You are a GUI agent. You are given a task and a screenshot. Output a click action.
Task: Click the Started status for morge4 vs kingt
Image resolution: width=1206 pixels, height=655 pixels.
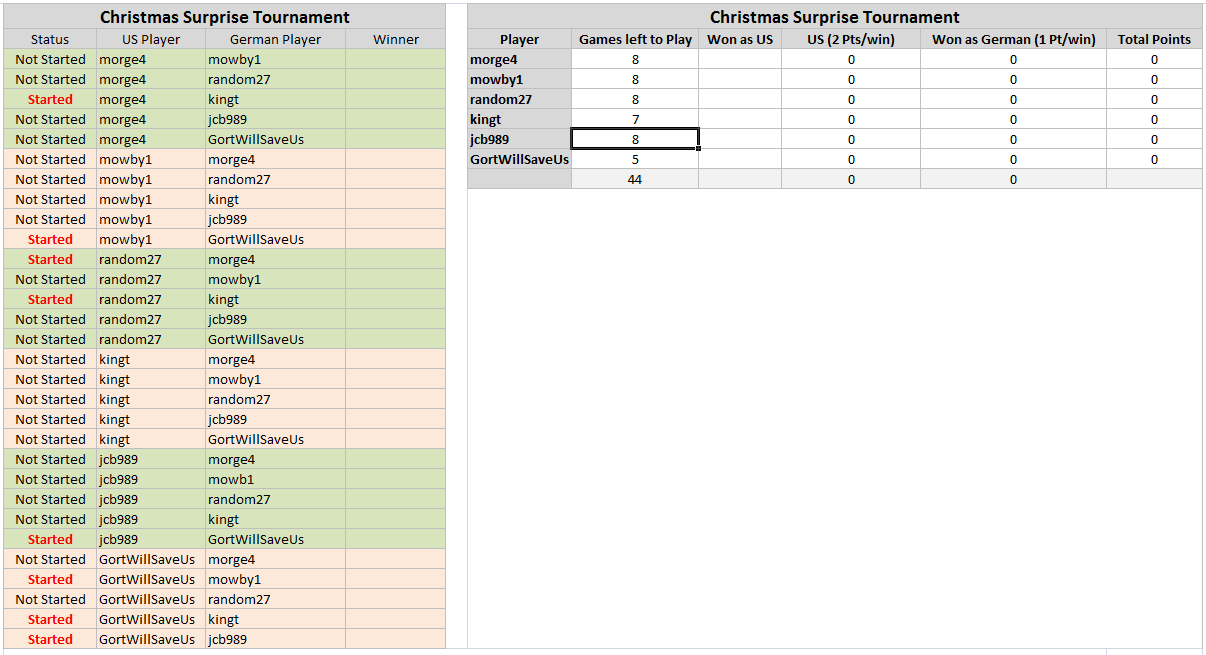(x=50, y=99)
